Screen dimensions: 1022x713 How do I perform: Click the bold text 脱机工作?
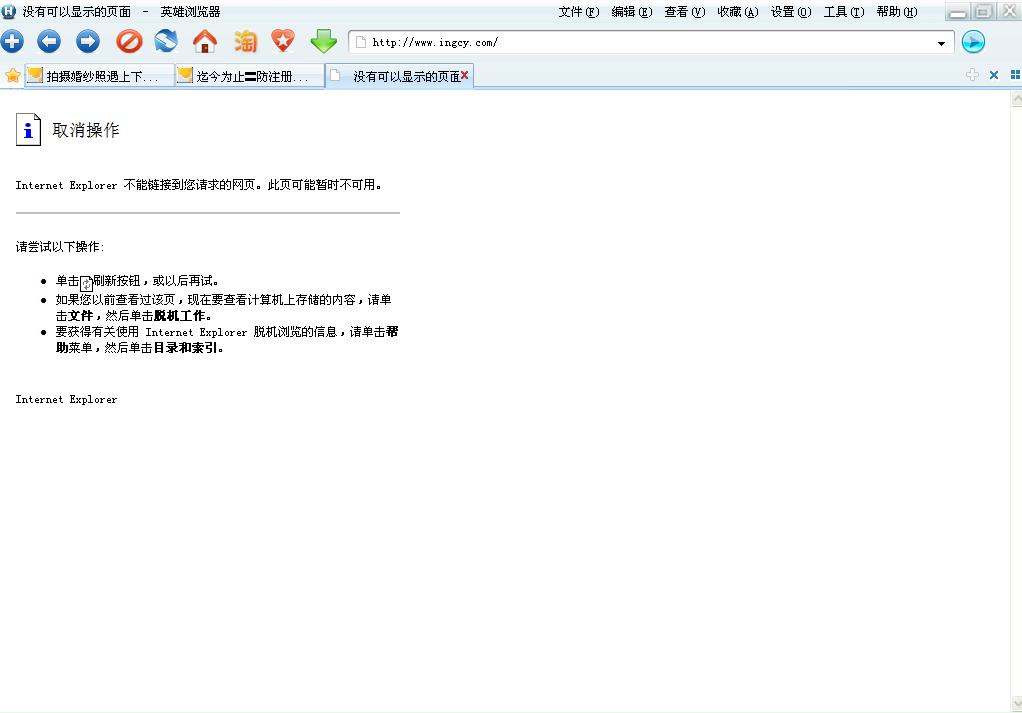(x=179, y=315)
